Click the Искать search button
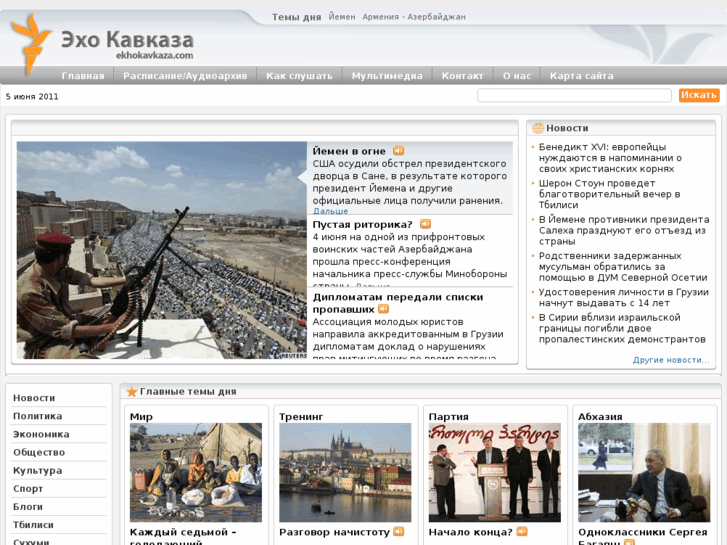 coord(699,95)
